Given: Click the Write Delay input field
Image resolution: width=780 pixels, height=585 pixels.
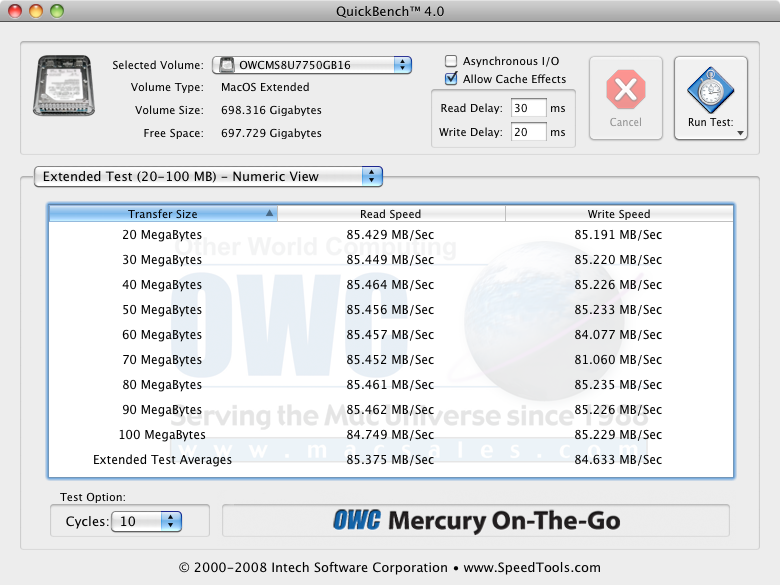Looking at the screenshot, I should [x=528, y=132].
